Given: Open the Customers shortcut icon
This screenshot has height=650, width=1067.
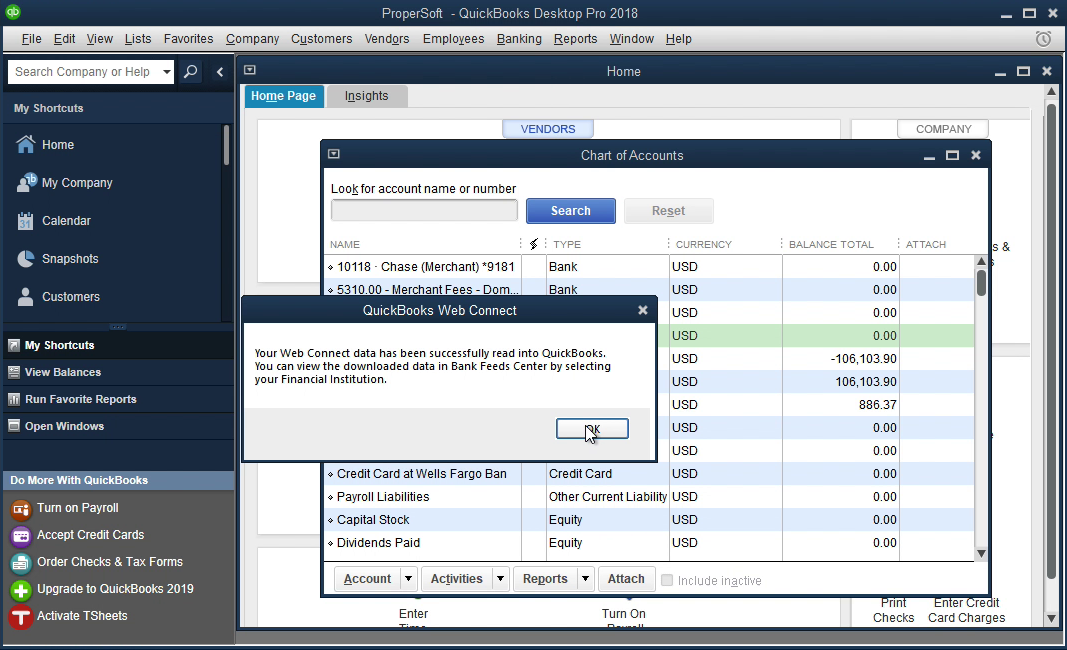Looking at the screenshot, I should pyautogui.click(x=25, y=297).
